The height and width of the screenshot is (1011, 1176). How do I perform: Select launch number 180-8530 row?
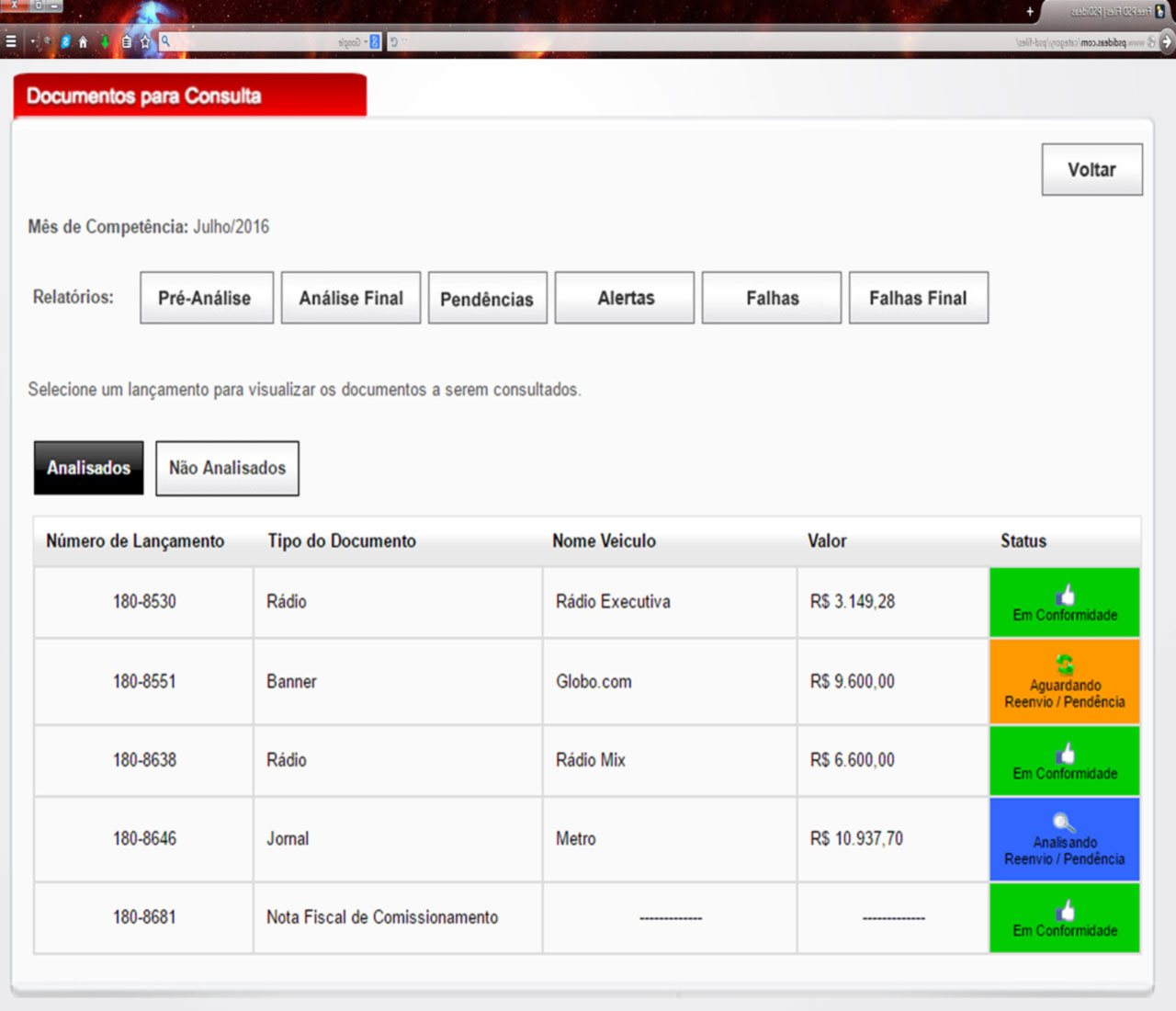[144, 602]
